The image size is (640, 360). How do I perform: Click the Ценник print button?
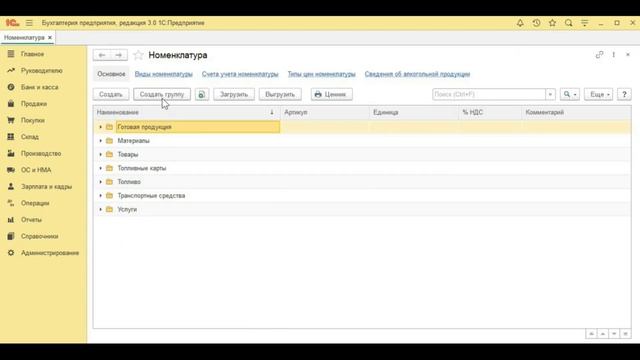(331, 94)
